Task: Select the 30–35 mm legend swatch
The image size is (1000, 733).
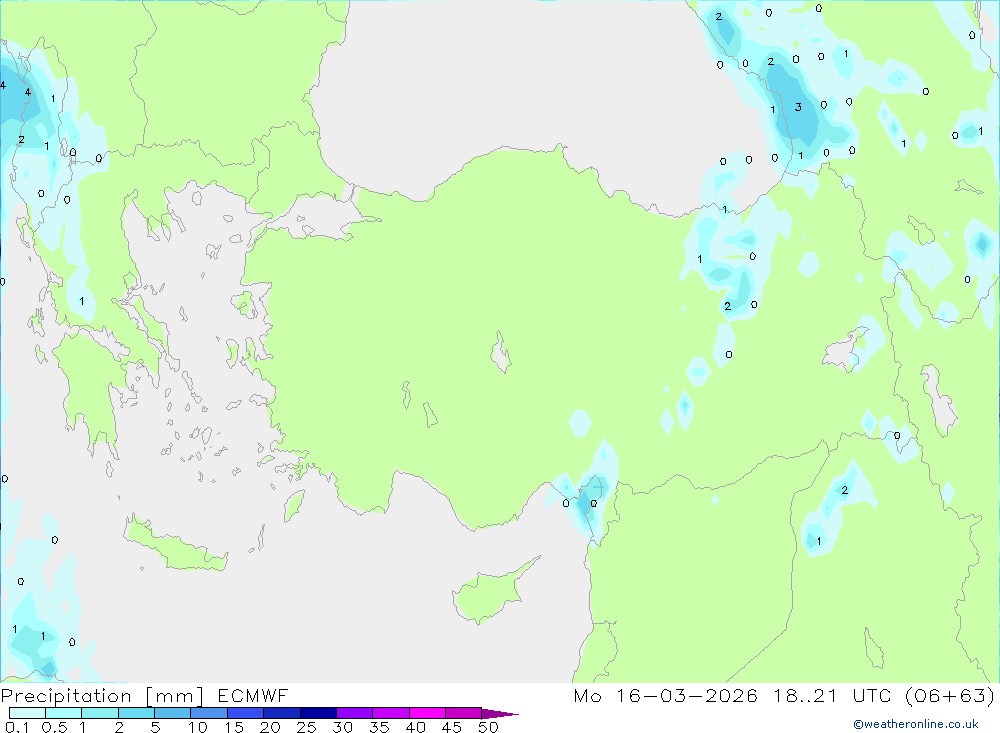Action: (355, 713)
